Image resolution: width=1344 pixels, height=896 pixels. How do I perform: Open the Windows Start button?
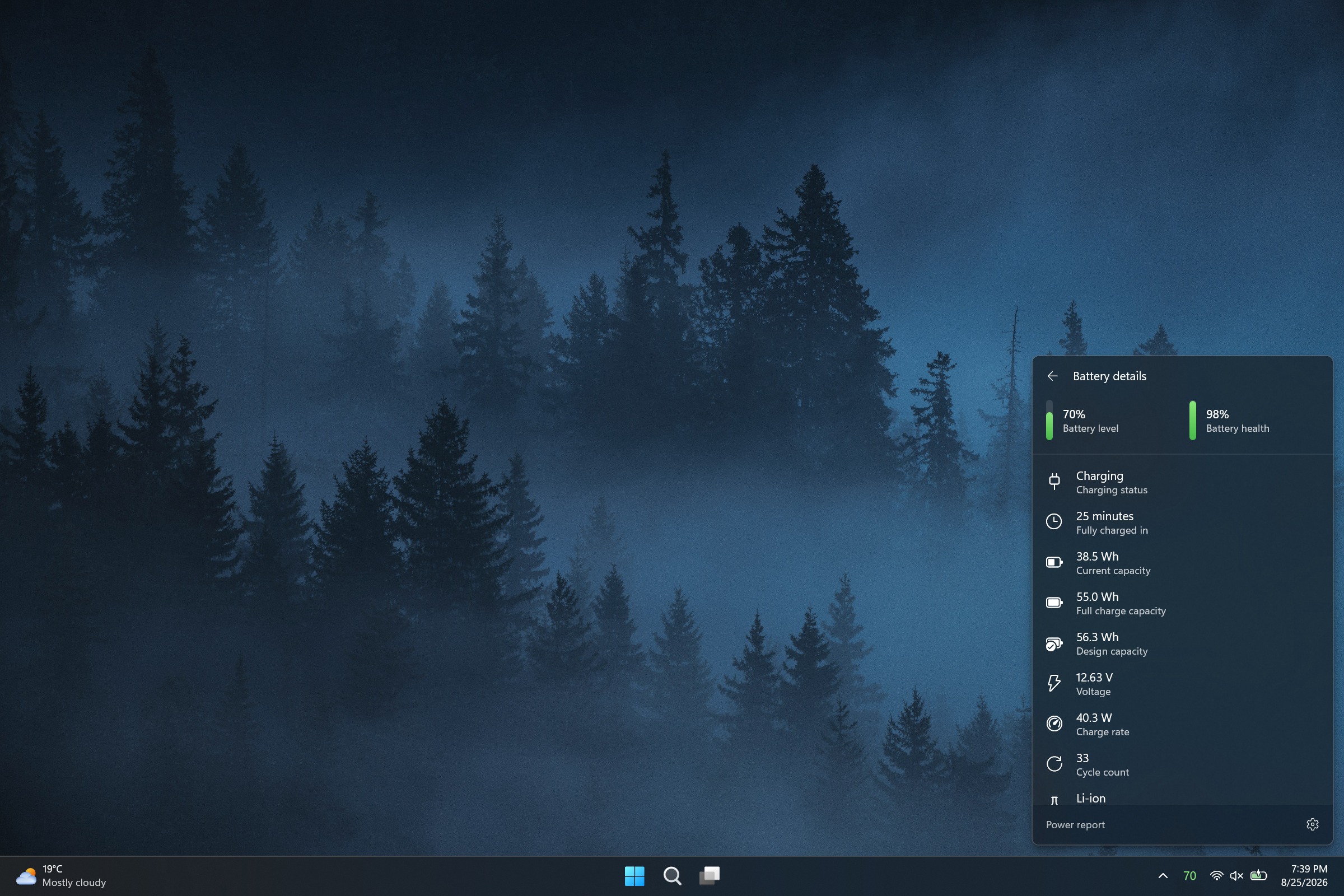click(x=634, y=875)
